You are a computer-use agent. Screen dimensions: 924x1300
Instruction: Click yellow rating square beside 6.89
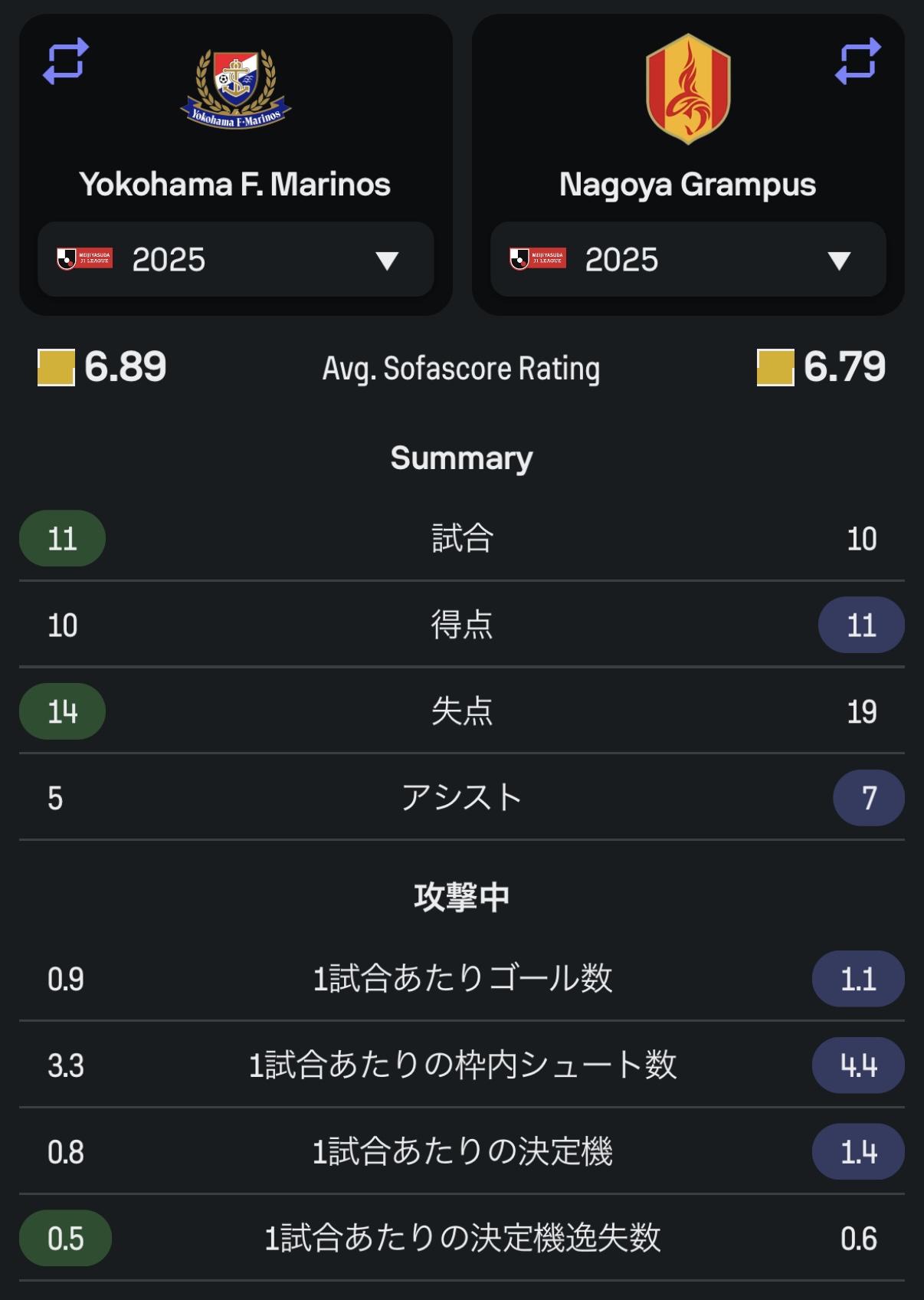(56, 367)
